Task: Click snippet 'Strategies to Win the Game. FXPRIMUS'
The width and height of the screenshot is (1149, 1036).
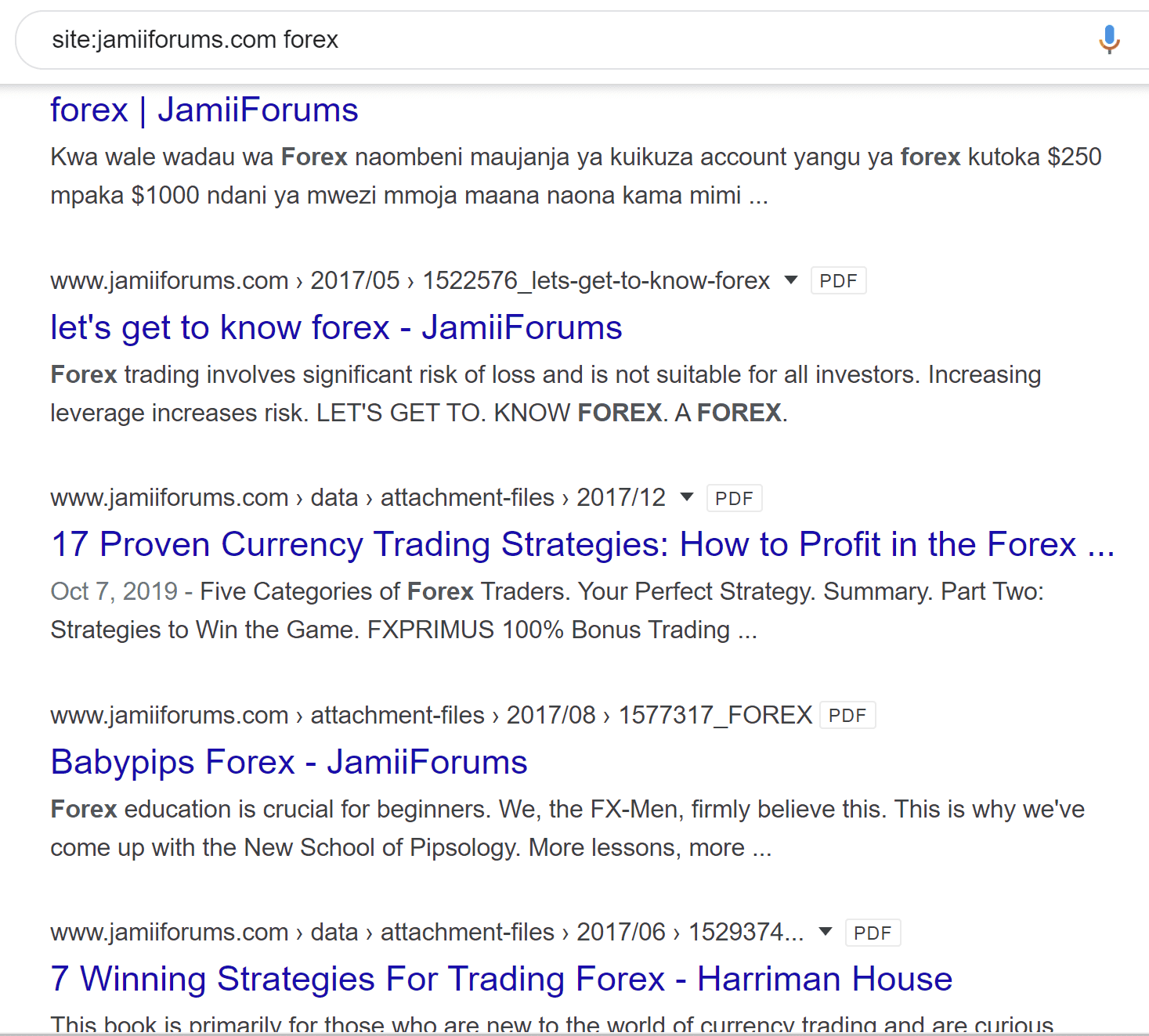Action: (x=404, y=630)
